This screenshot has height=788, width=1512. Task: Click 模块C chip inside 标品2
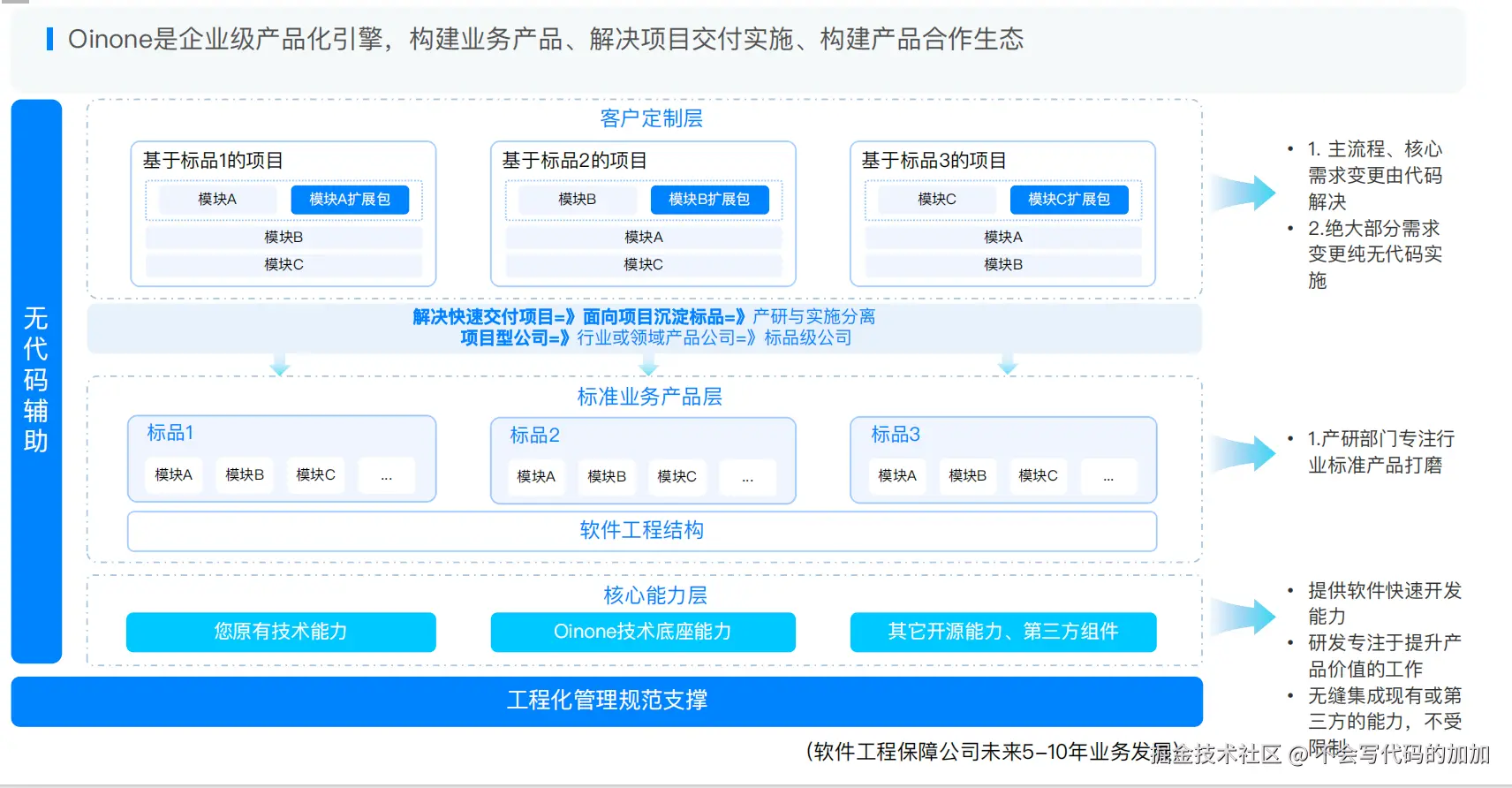tap(677, 477)
